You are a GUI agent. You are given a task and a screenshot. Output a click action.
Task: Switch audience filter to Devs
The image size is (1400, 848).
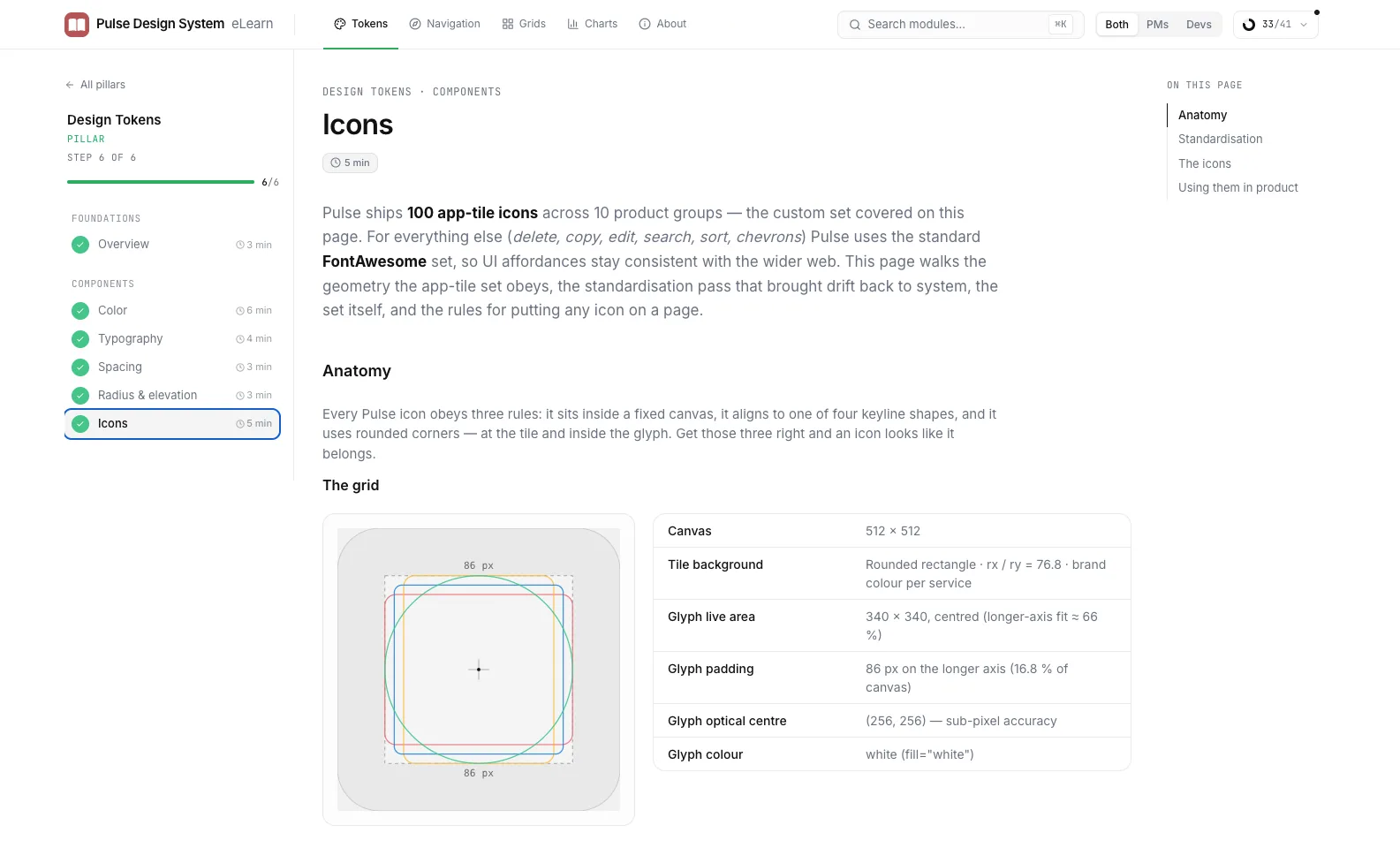pyautogui.click(x=1199, y=25)
